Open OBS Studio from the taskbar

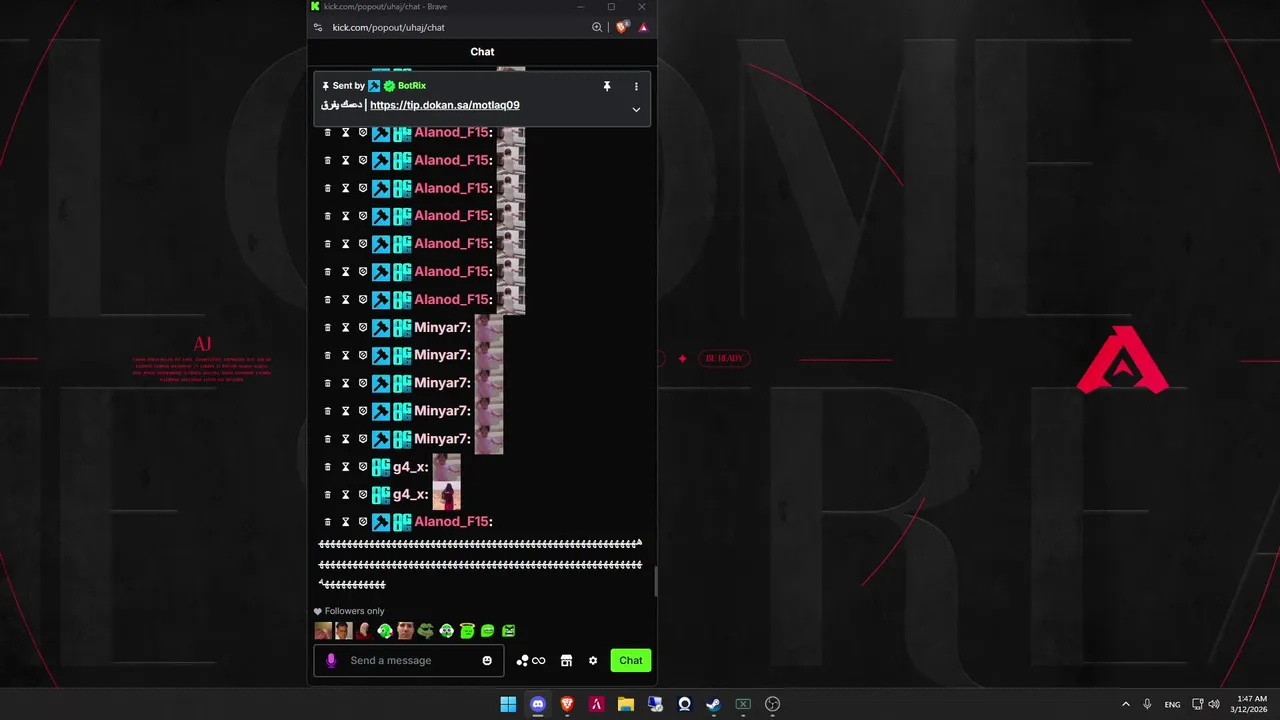point(772,704)
